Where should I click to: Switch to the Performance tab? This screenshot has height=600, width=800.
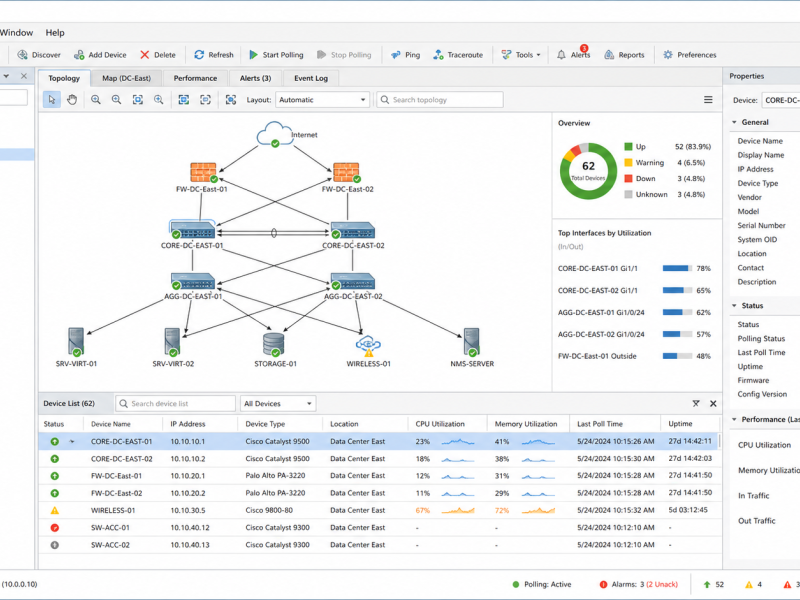click(195, 78)
